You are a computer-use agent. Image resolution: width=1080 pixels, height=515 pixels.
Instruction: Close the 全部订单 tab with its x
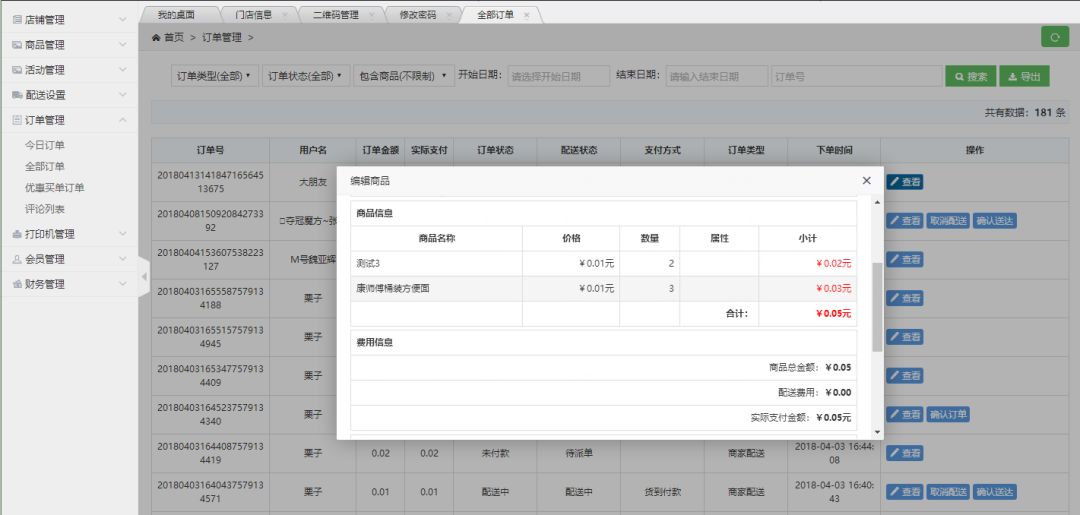527,15
